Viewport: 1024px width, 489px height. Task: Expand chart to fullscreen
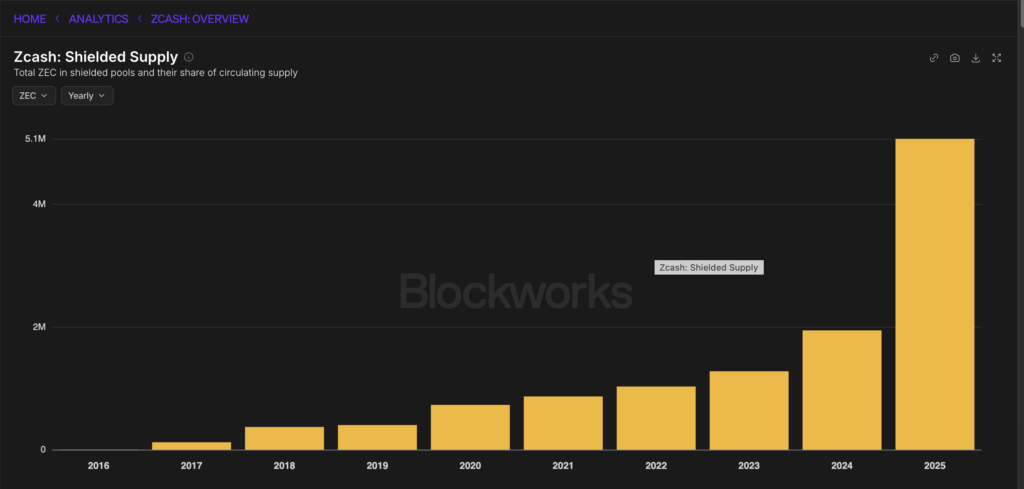[997, 58]
